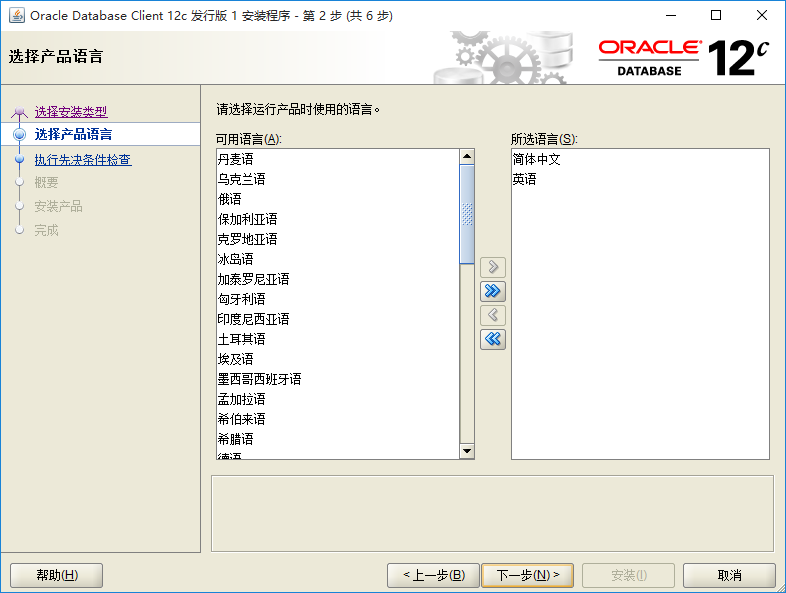Open the 执行先决条件检查 step link

[x=83, y=159]
